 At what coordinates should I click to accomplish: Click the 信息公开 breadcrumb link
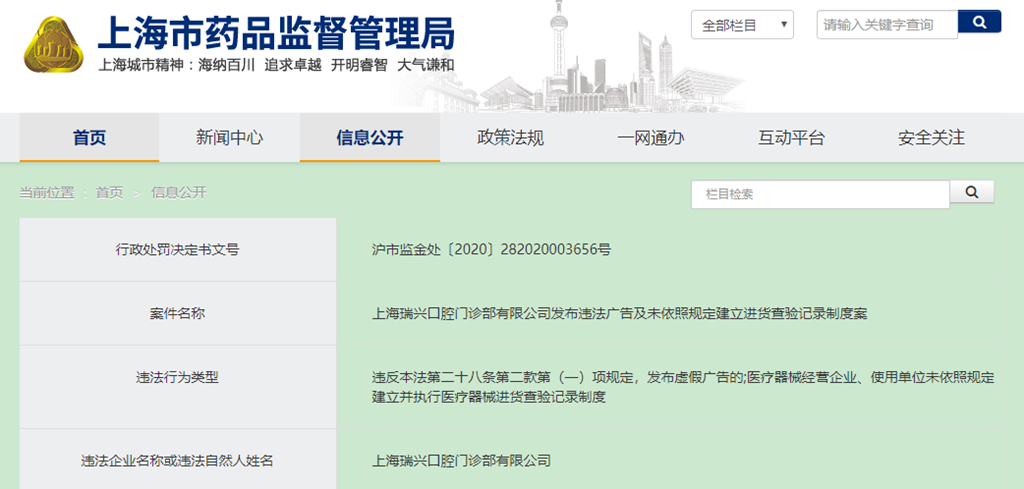pos(179,193)
